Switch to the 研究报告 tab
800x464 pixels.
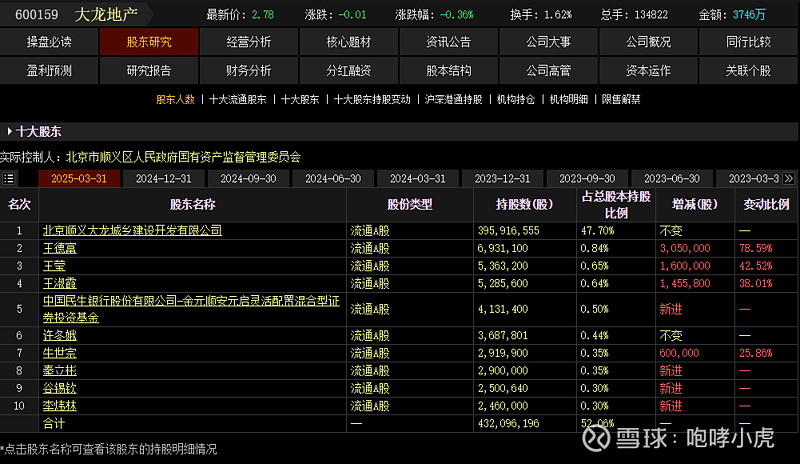coord(149,70)
